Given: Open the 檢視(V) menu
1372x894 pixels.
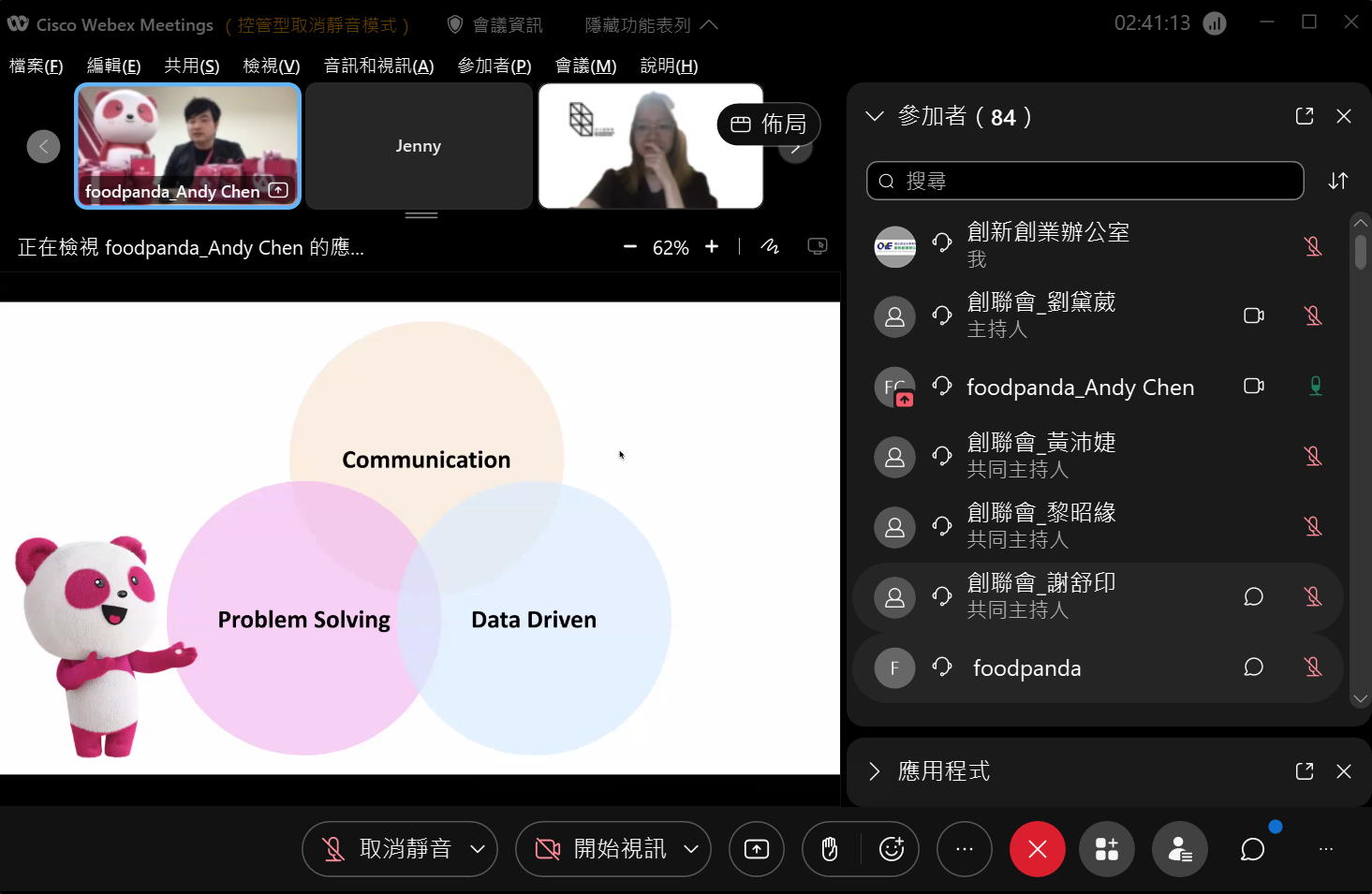Looking at the screenshot, I should [272, 66].
